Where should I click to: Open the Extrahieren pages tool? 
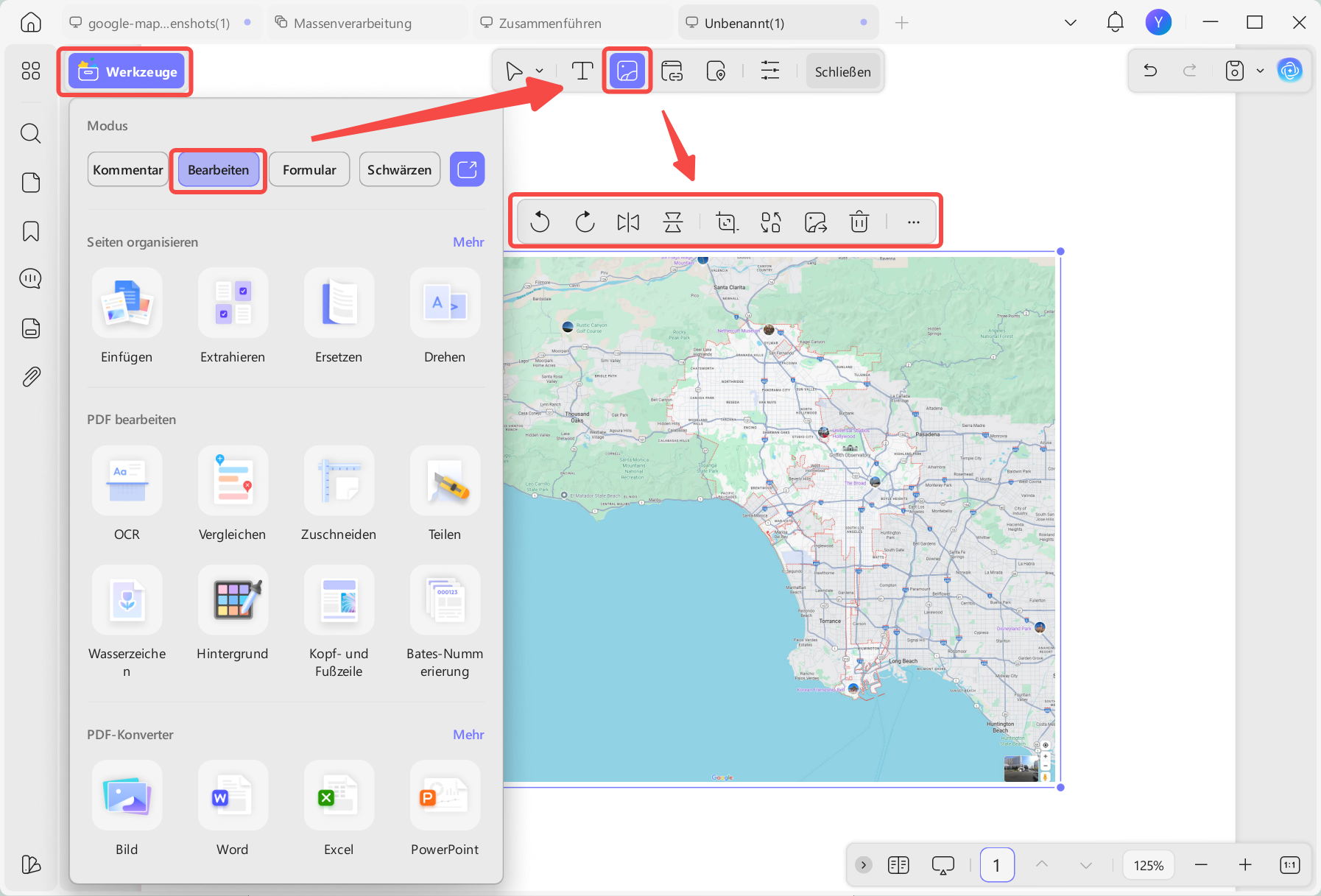[x=233, y=316]
